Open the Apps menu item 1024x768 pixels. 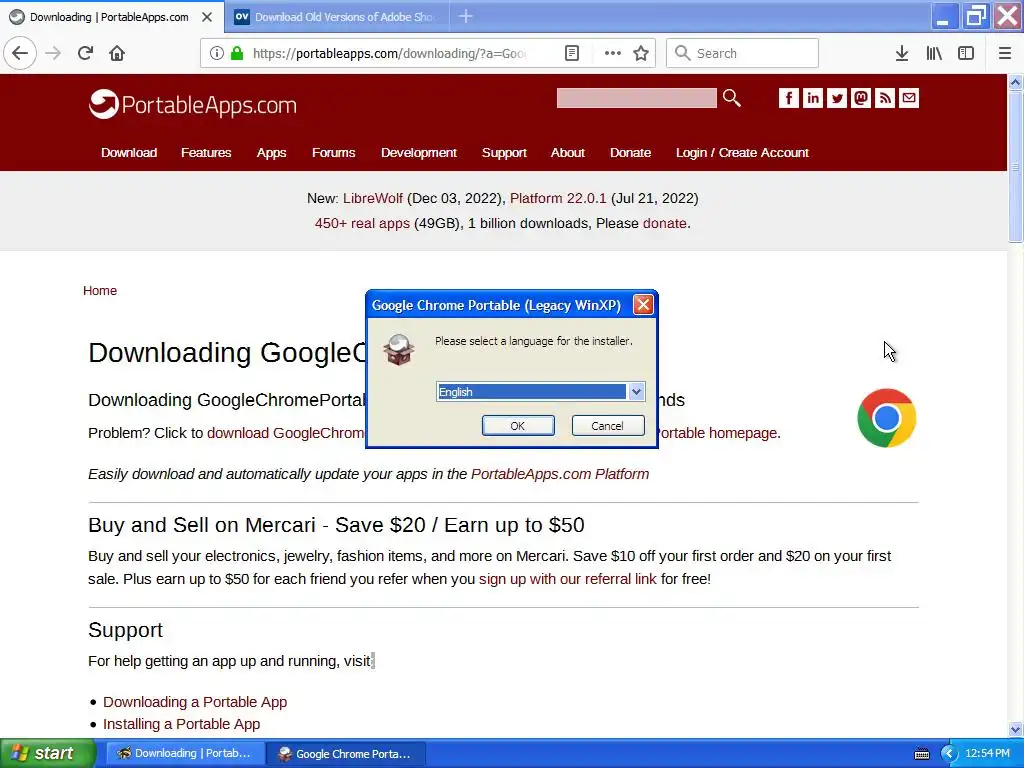(271, 153)
